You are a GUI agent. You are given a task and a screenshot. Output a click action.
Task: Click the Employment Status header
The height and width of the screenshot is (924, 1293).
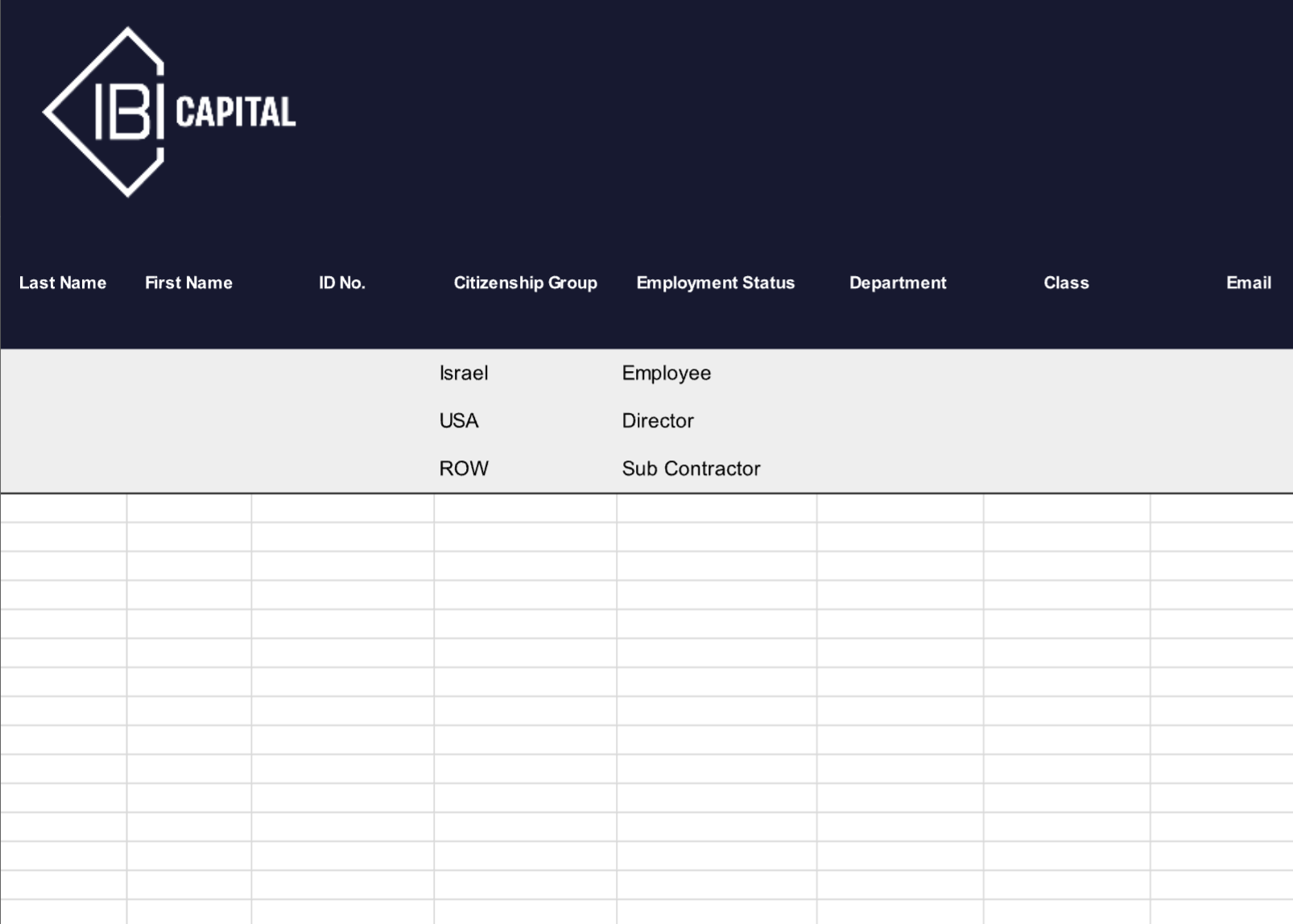point(715,283)
